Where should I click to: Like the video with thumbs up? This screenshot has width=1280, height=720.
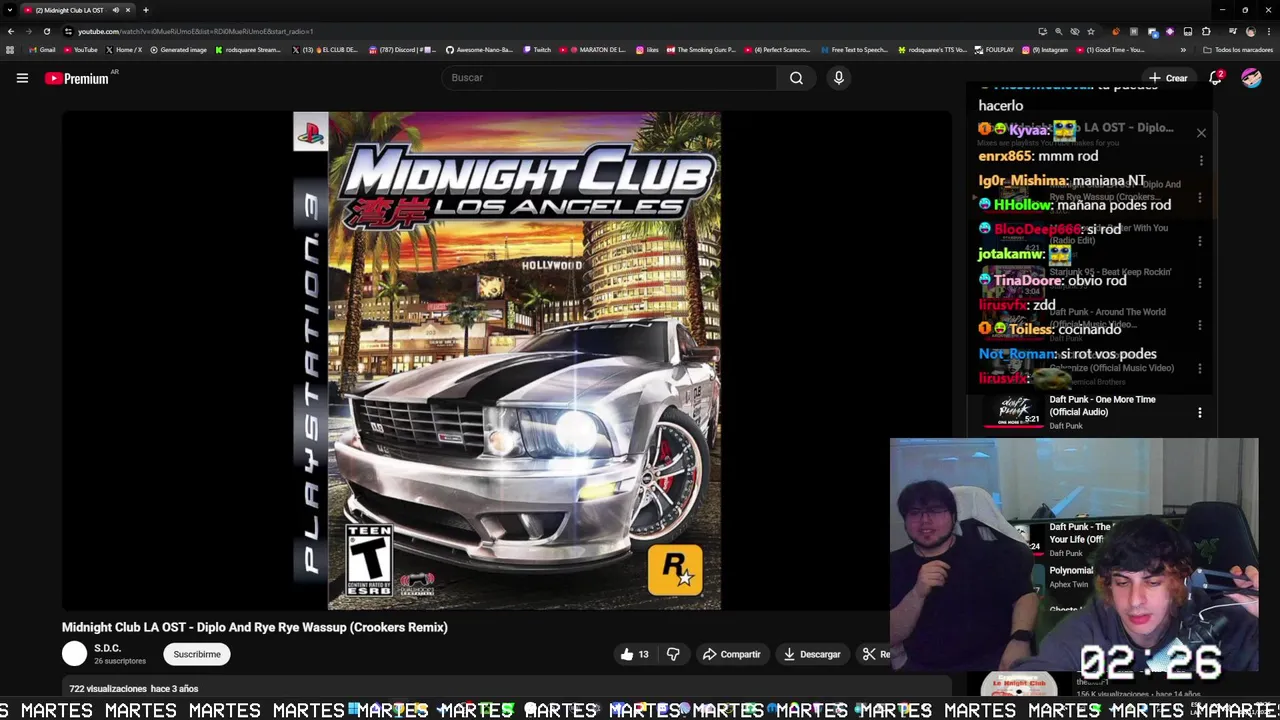point(634,654)
